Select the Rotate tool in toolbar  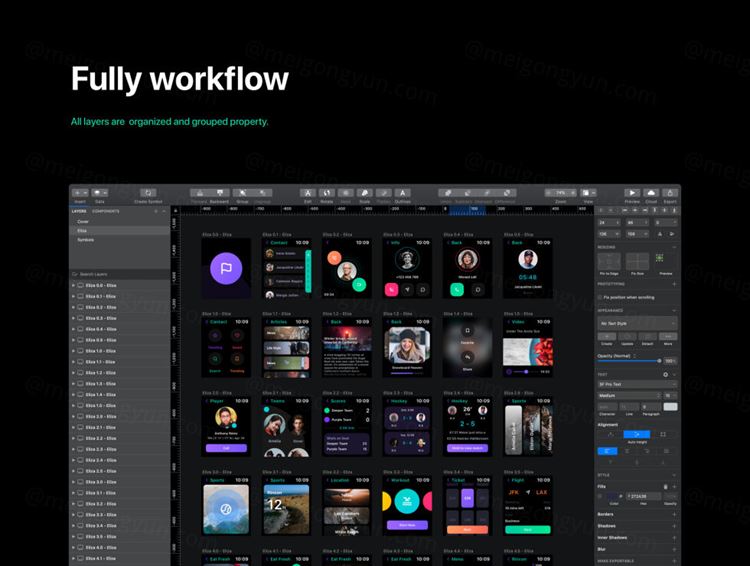coord(327,192)
